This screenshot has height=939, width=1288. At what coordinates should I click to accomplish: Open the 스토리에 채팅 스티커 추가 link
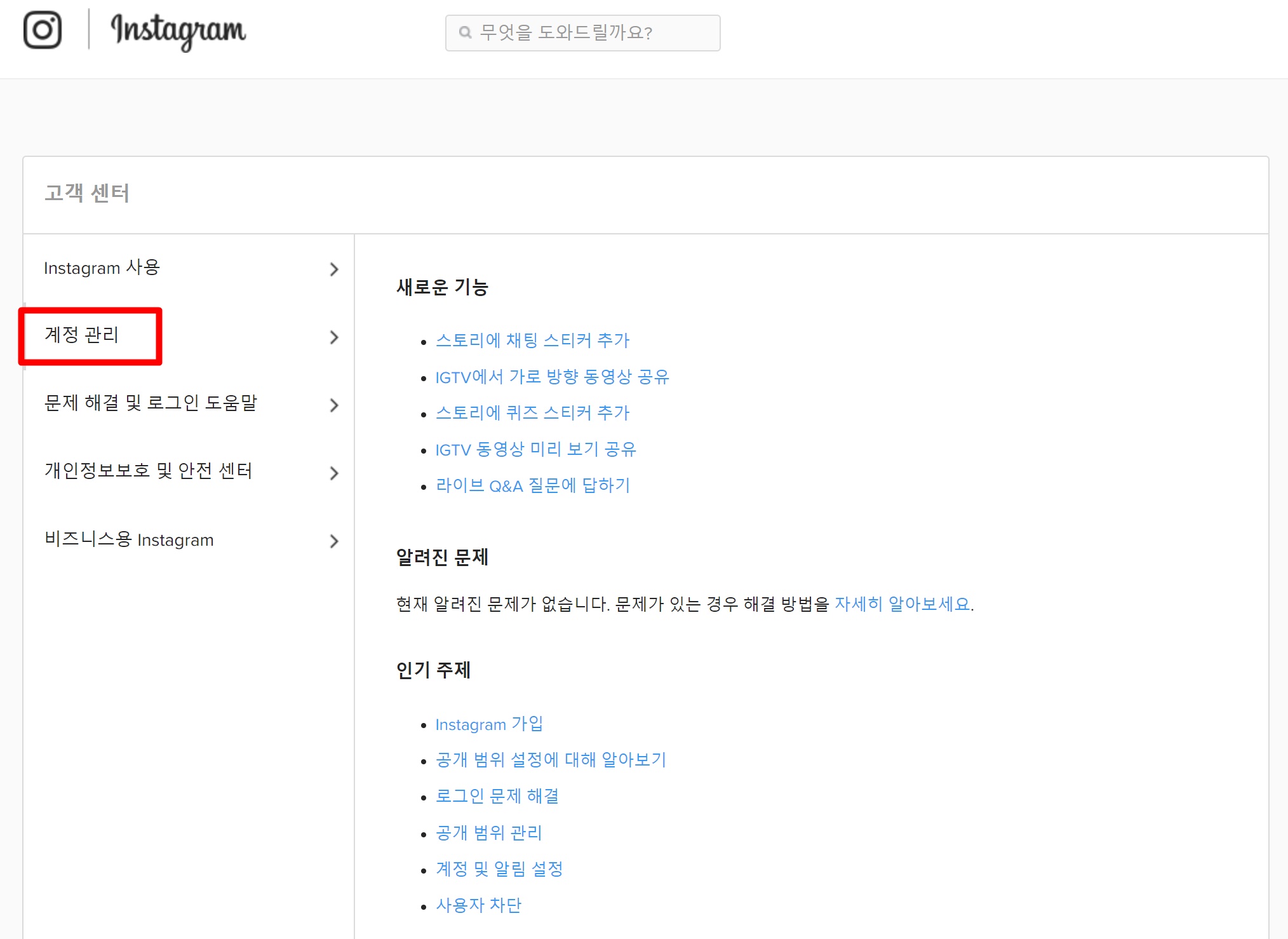point(532,341)
